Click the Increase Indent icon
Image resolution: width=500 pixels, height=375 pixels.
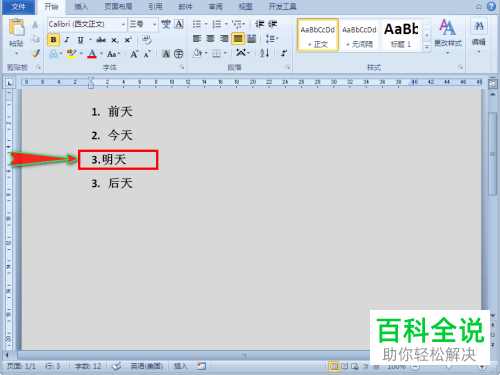click(272, 24)
